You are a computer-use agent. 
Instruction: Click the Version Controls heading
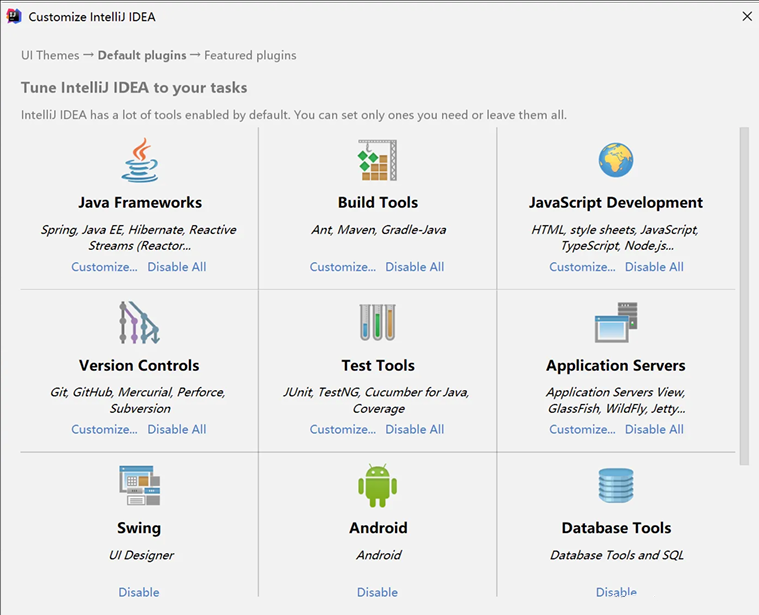click(x=139, y=365)
